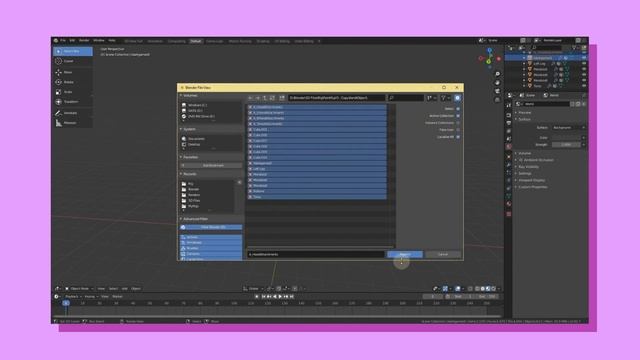Screen dimensions: 640x360
Task: Click the viewport zoom icon
Action: click(x=497, y=74)
